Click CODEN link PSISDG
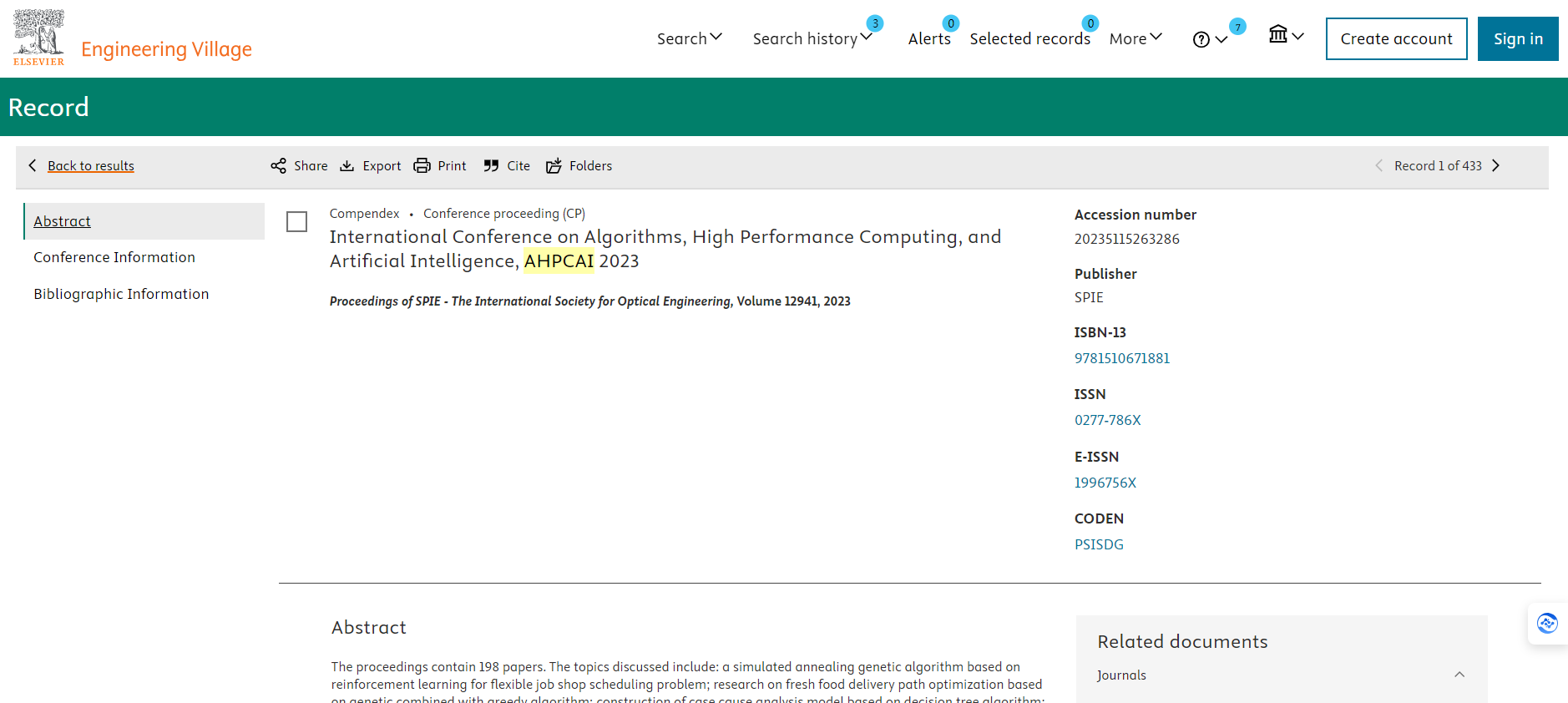1568x703 pixels. 1099,544
